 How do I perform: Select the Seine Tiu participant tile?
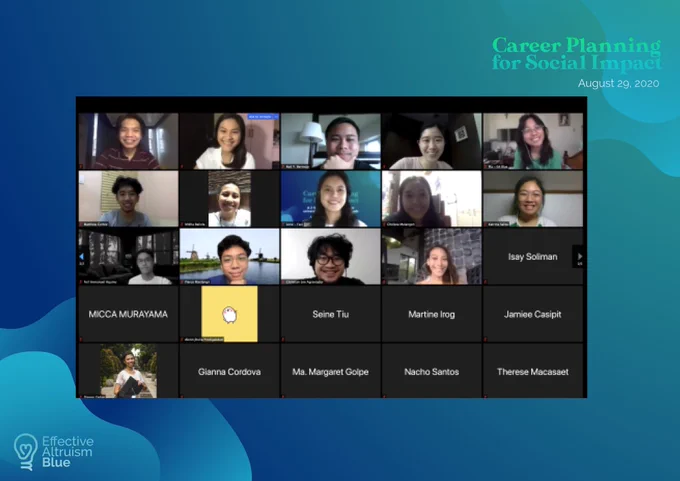pyautogui.click(x=330, y=314)
